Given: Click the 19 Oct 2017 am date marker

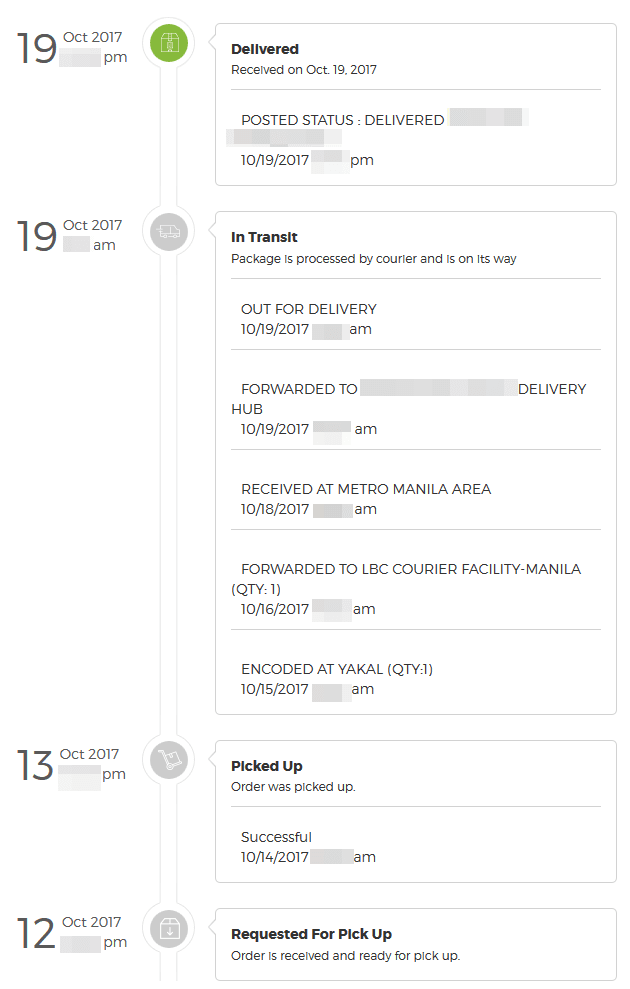Looking at the screenshot, I should (70, 235).
